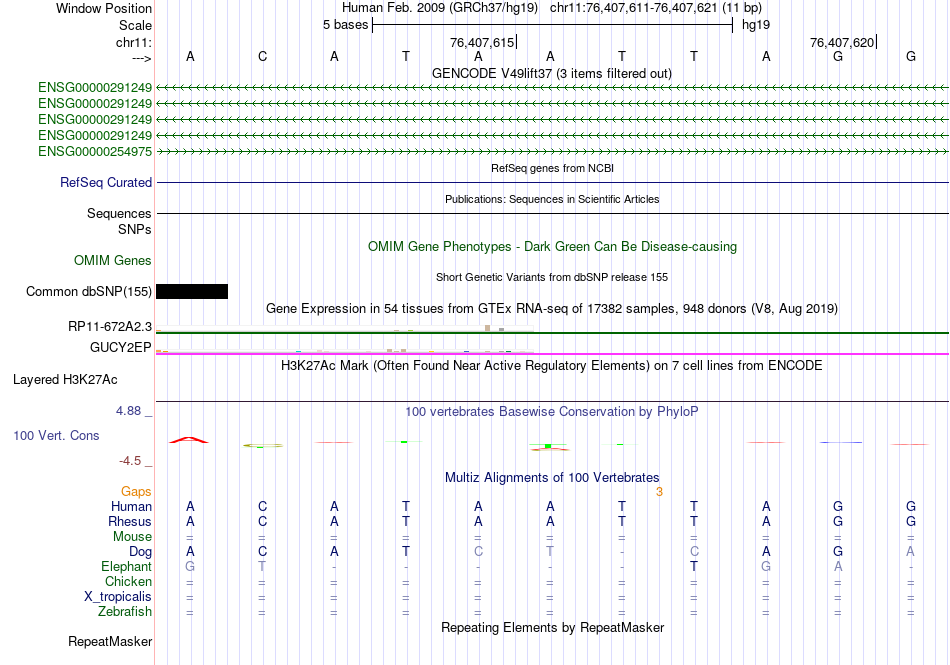Open the GENCODE V49lift37 track title

tap(551, 73)
